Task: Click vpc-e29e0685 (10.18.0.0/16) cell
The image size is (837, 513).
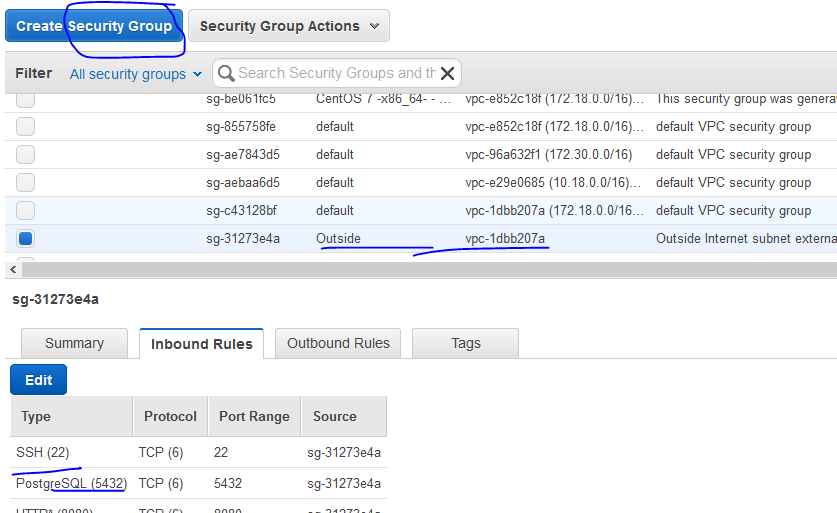Action: [553, 182]
